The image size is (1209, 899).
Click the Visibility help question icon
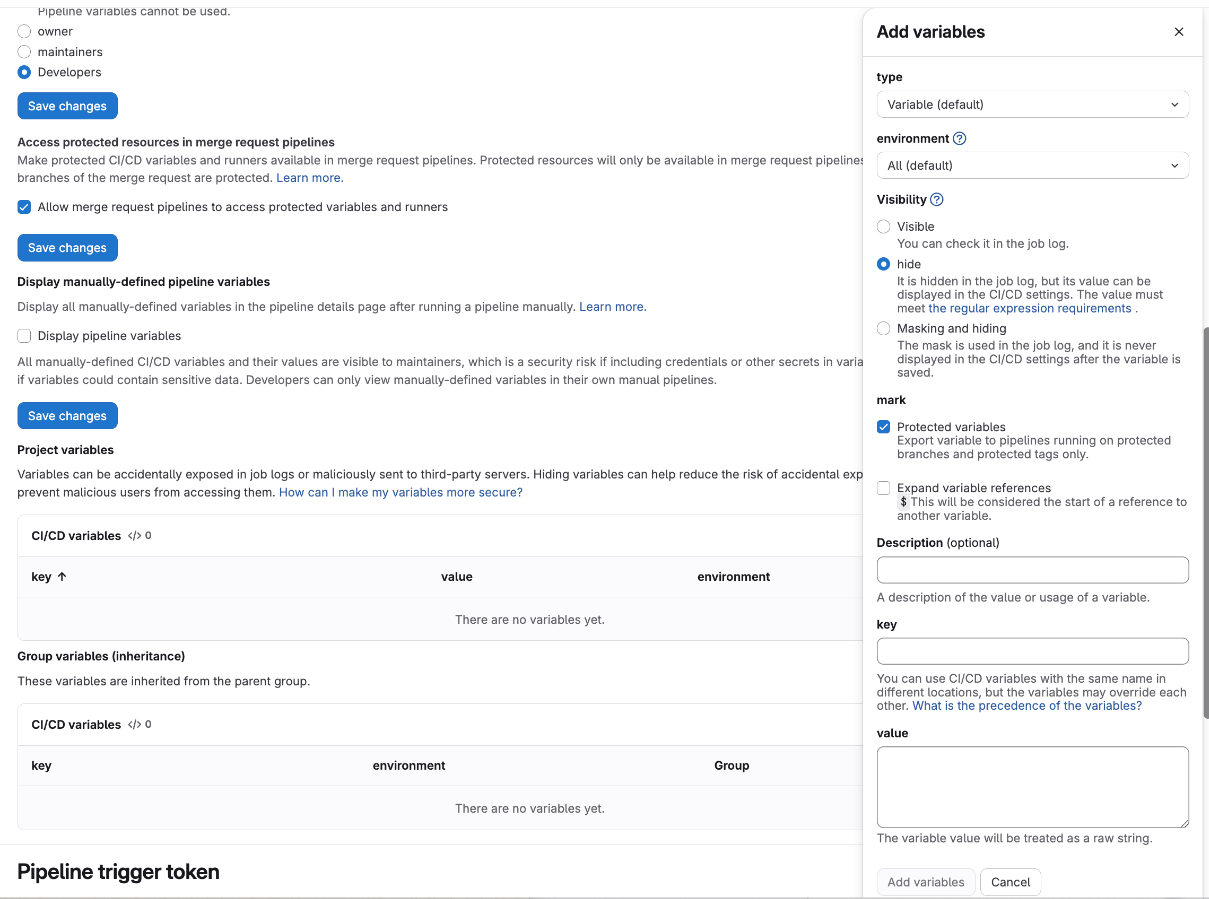pyautogui.click(x=936, y=200)
